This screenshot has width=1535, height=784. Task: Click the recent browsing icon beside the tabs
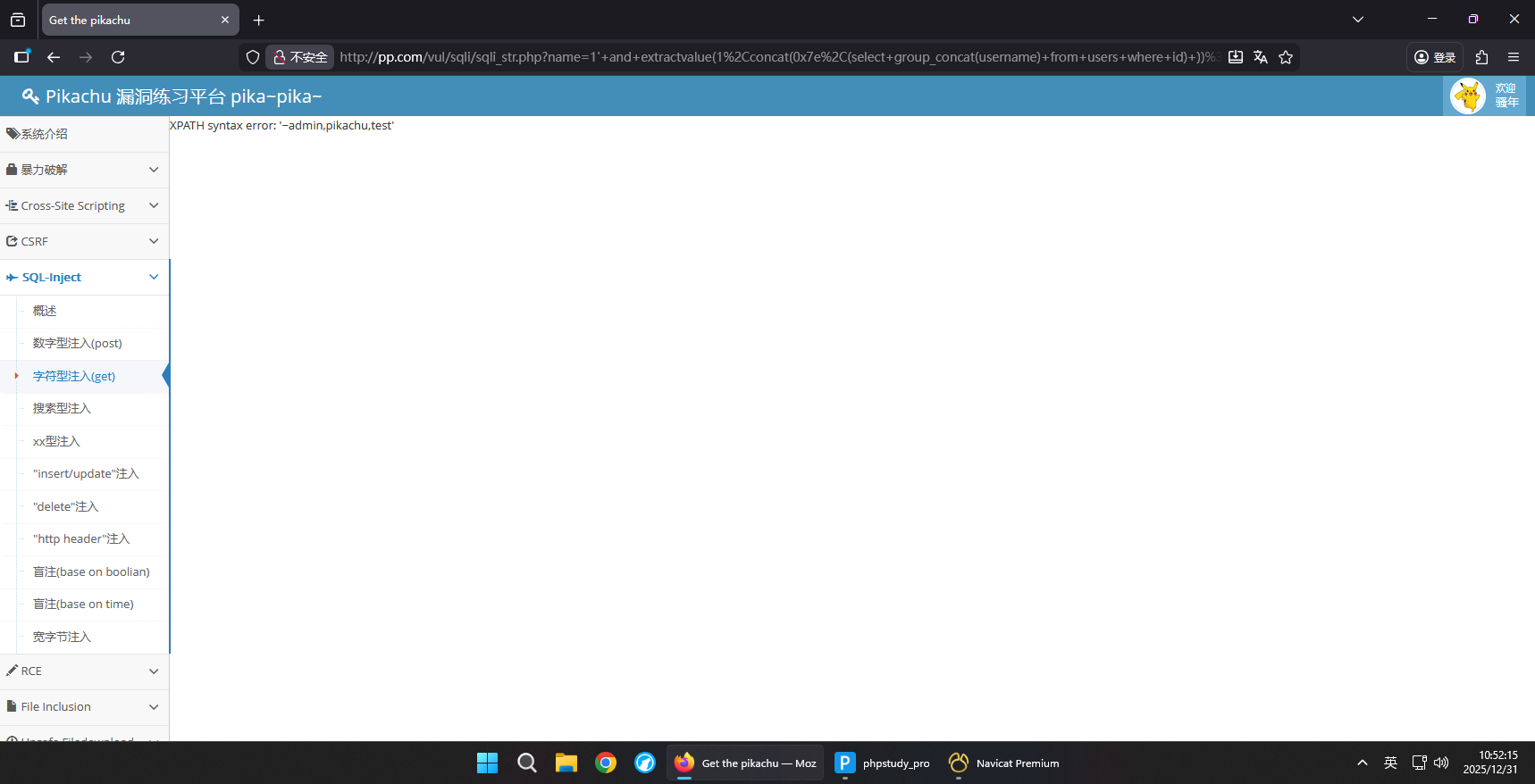click(18, 20)
